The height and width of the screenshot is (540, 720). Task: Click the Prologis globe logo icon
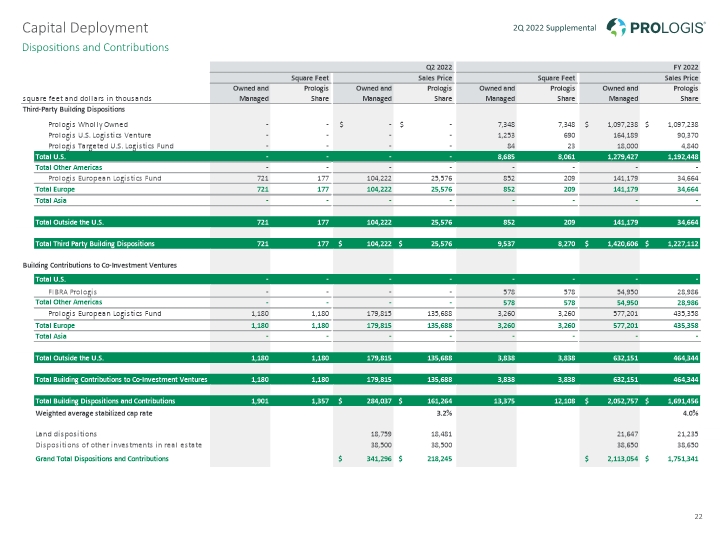click(616, 27)
